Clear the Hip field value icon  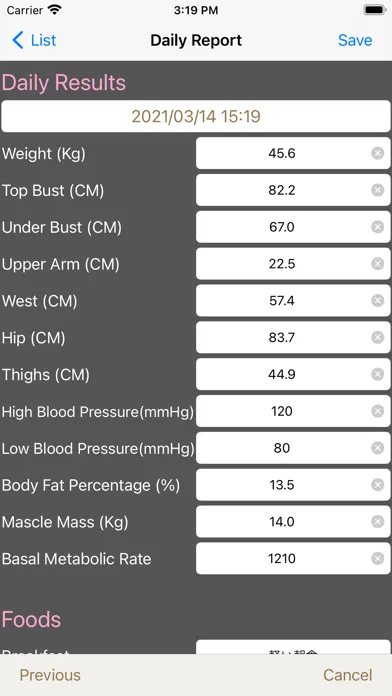click(x=377, y=338)
